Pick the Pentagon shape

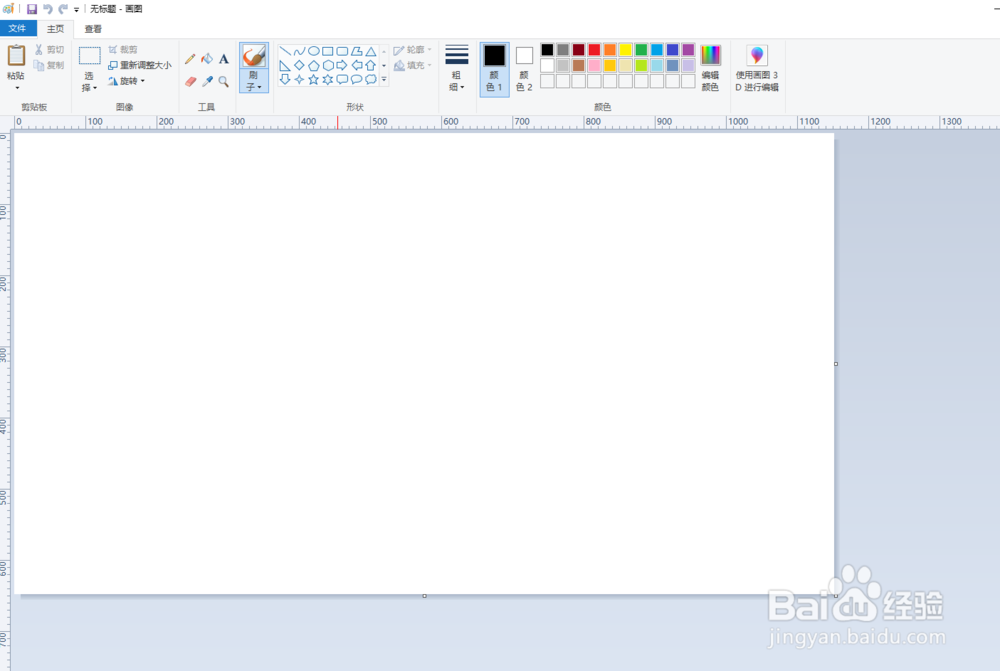pyautogui.click(x=313, y=66)
